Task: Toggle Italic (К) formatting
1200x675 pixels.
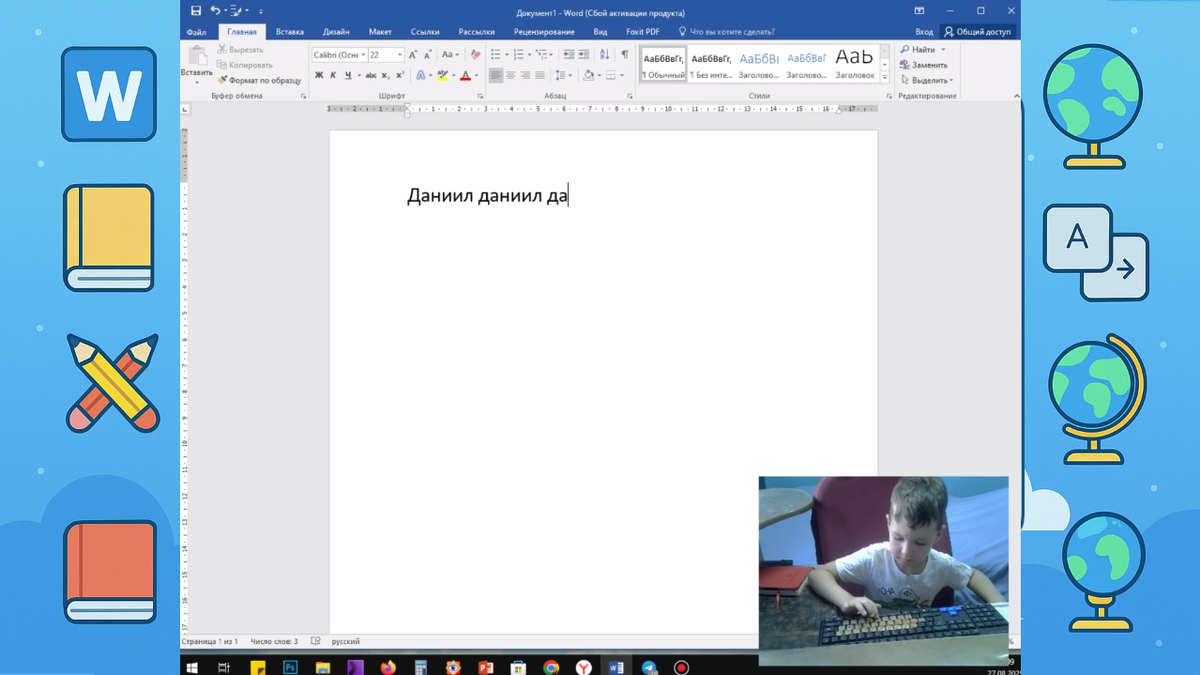Action: [x=333, y=75]
